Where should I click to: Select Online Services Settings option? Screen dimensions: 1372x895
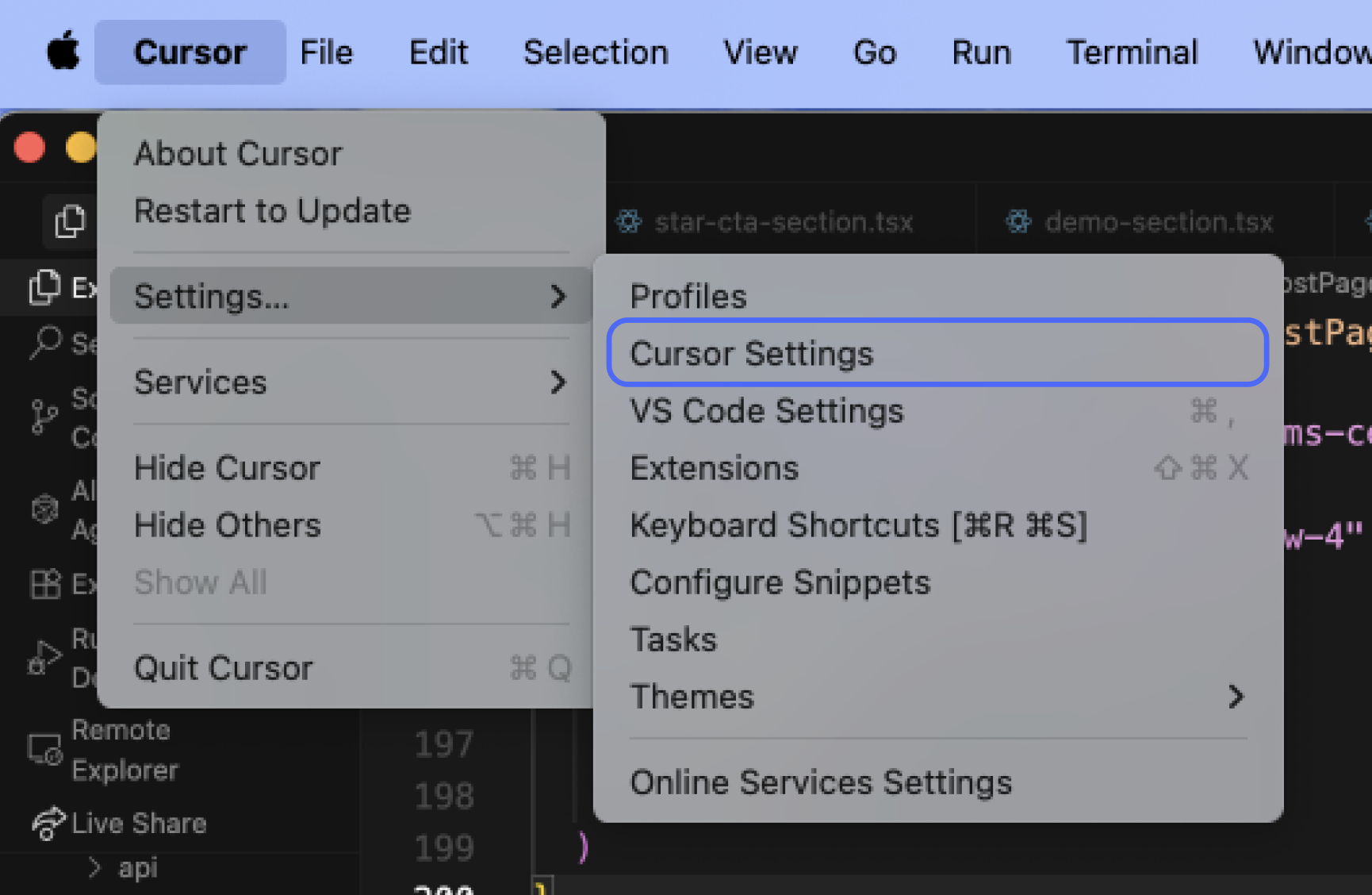(821, 782)
